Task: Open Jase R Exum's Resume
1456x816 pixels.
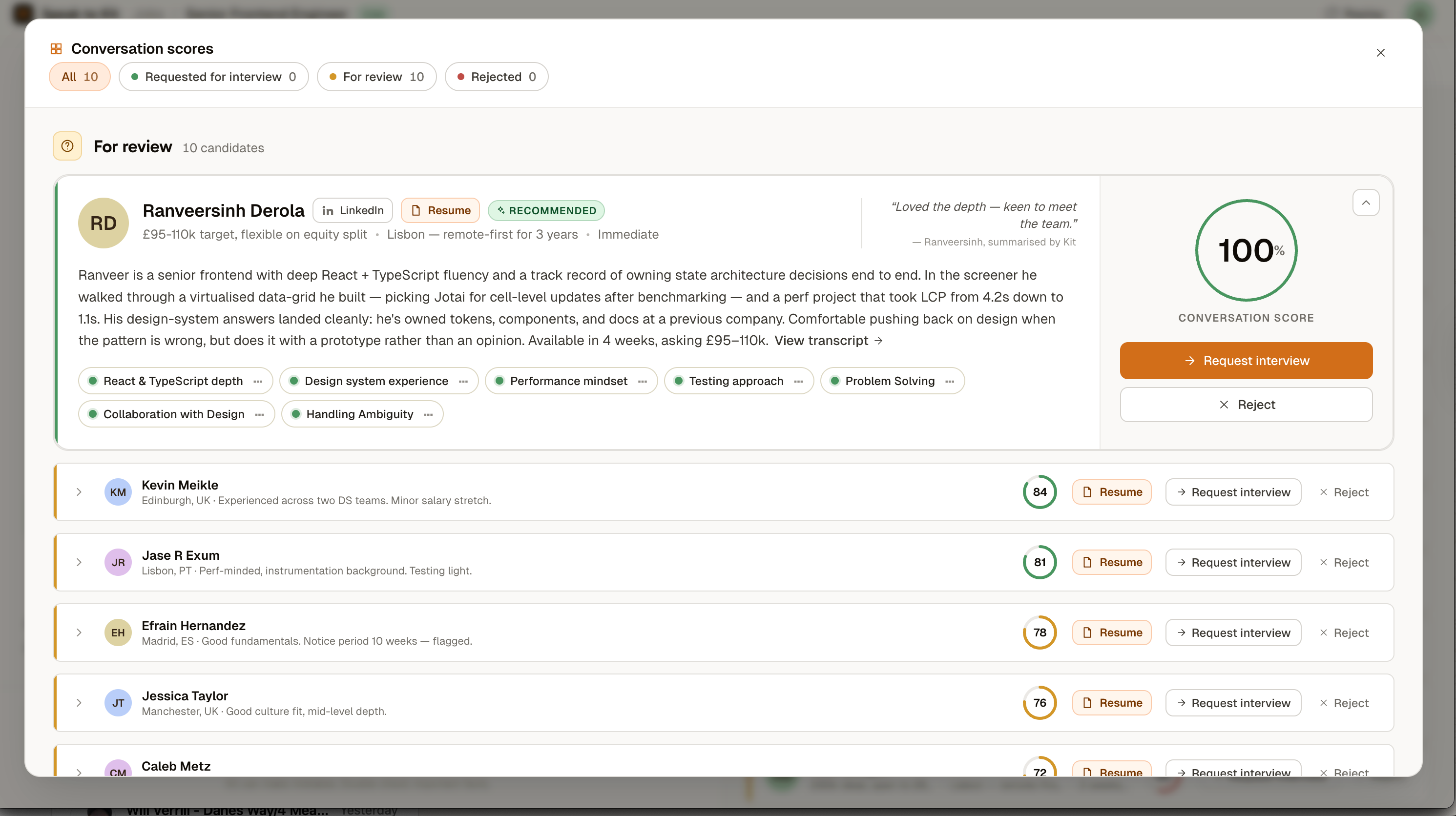Action: [x=1112, y=562]
